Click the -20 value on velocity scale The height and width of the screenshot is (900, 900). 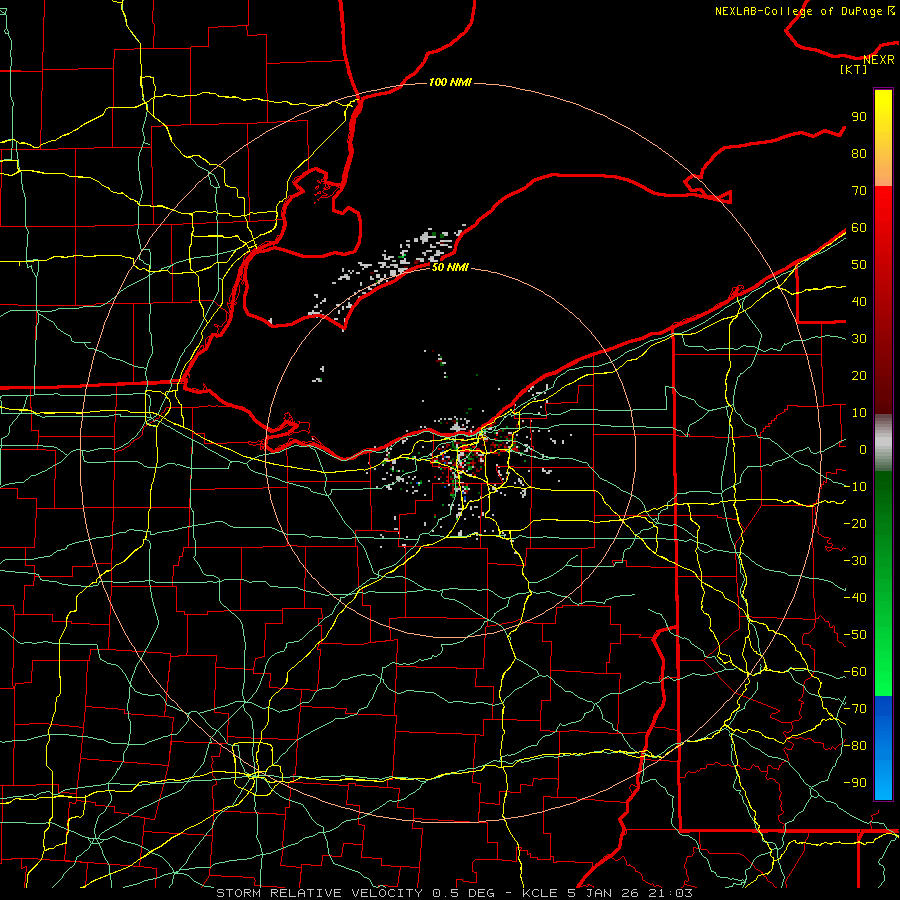(x=855, y=524)
